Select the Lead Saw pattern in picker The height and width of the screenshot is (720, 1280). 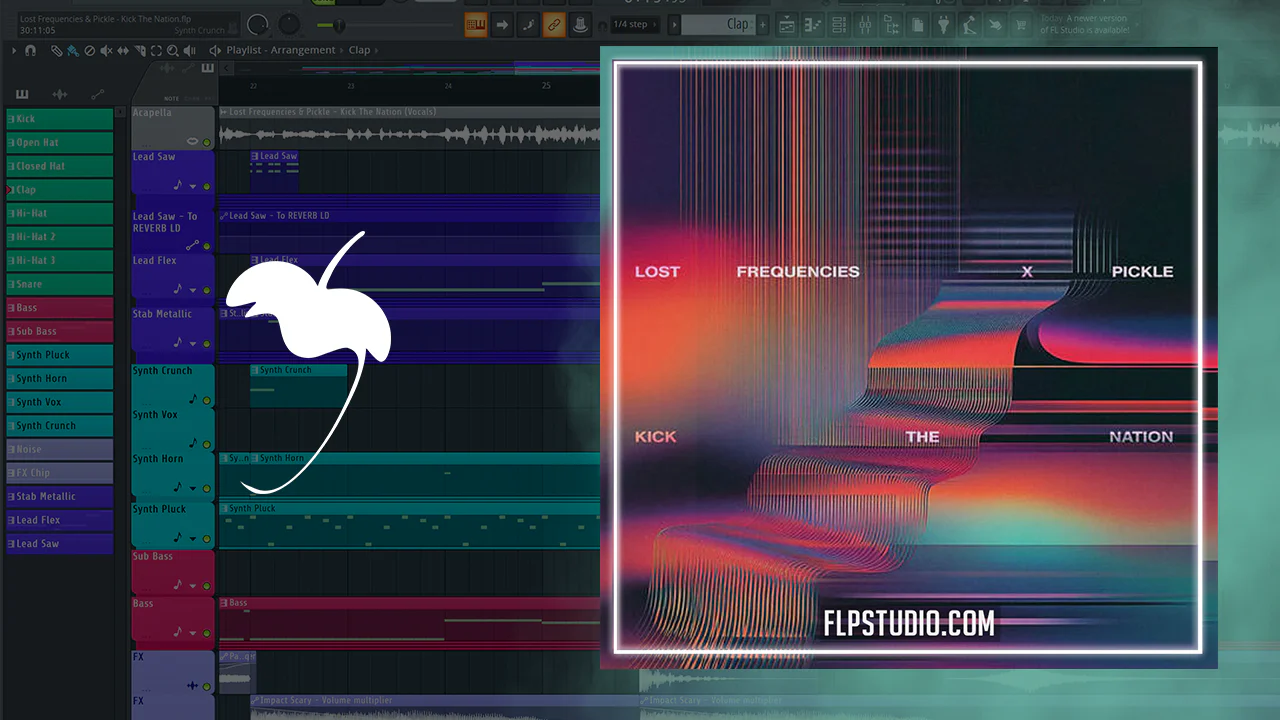[59, 544]
